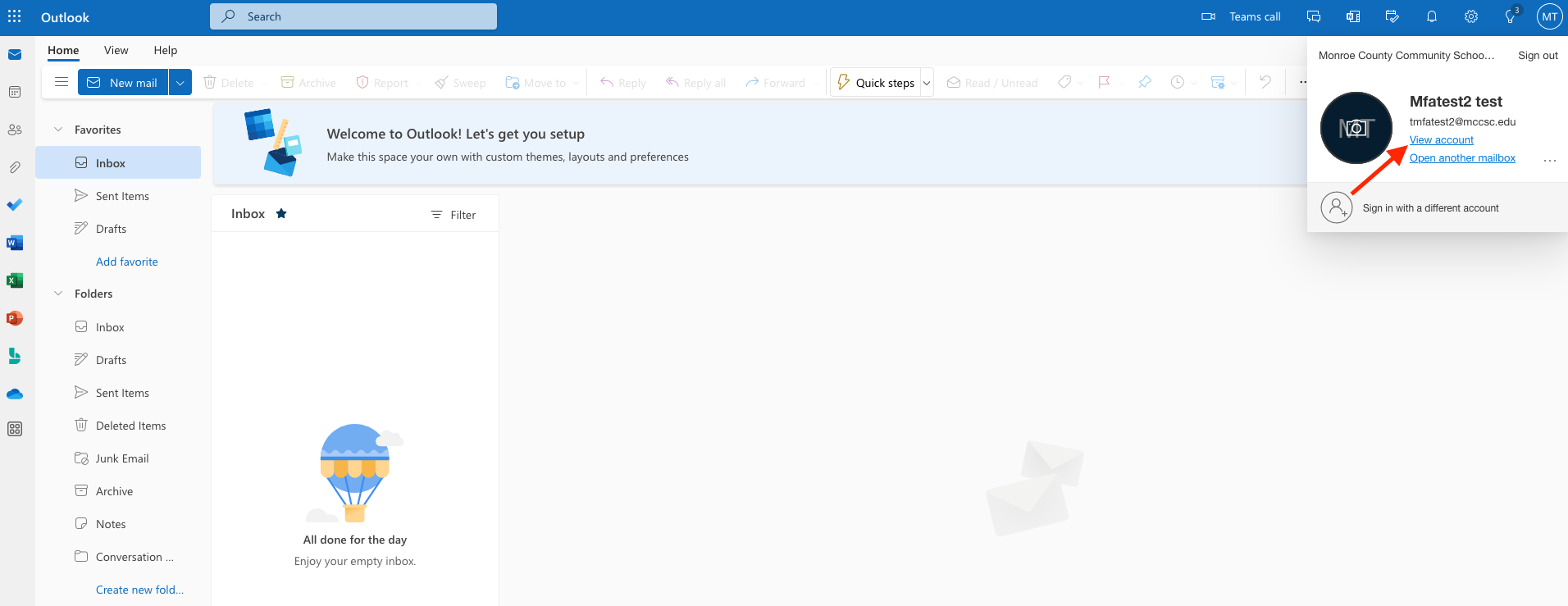Click in the Search box
Screen dimensions: 1568x606
point(353,16)
